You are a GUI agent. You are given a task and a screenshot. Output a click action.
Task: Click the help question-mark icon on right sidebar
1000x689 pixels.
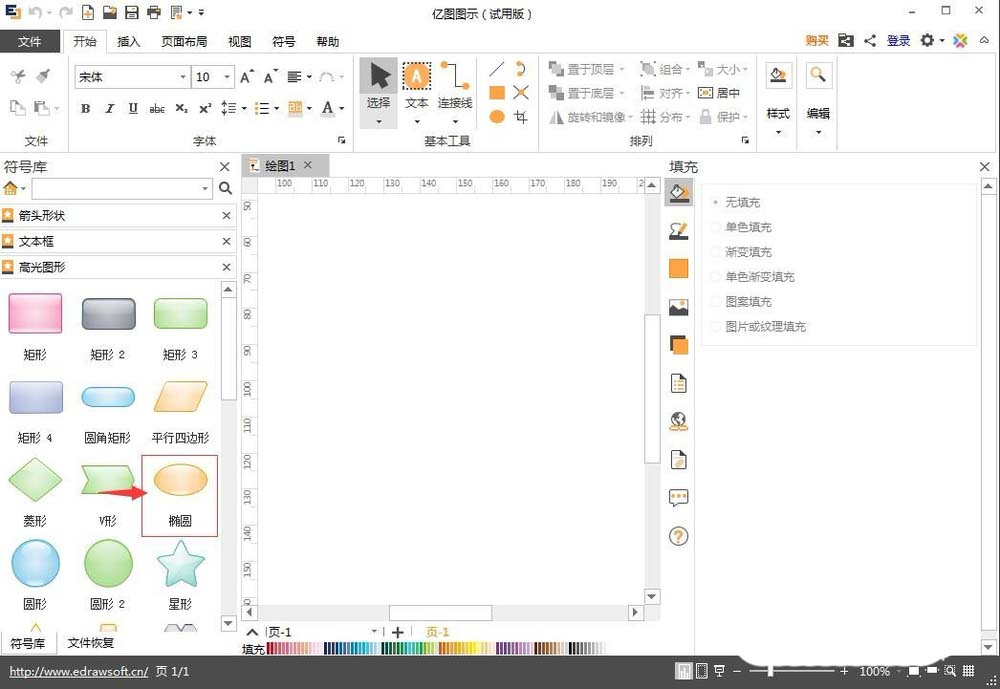point(679,537)
